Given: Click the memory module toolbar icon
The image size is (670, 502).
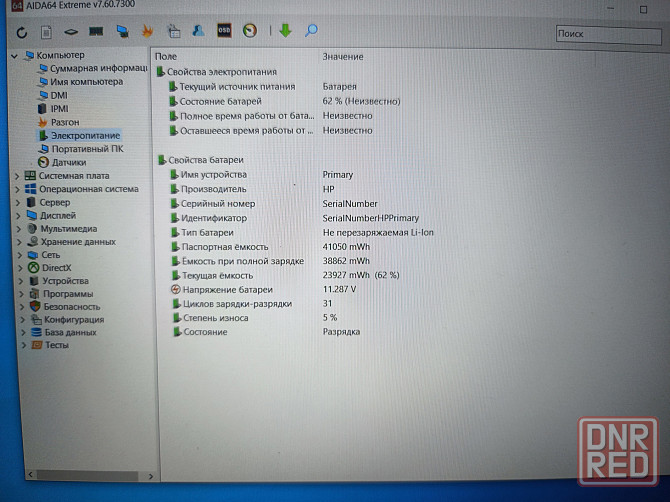Looking at the screenshot, I should pyautogui.click(x=96, y=31).
